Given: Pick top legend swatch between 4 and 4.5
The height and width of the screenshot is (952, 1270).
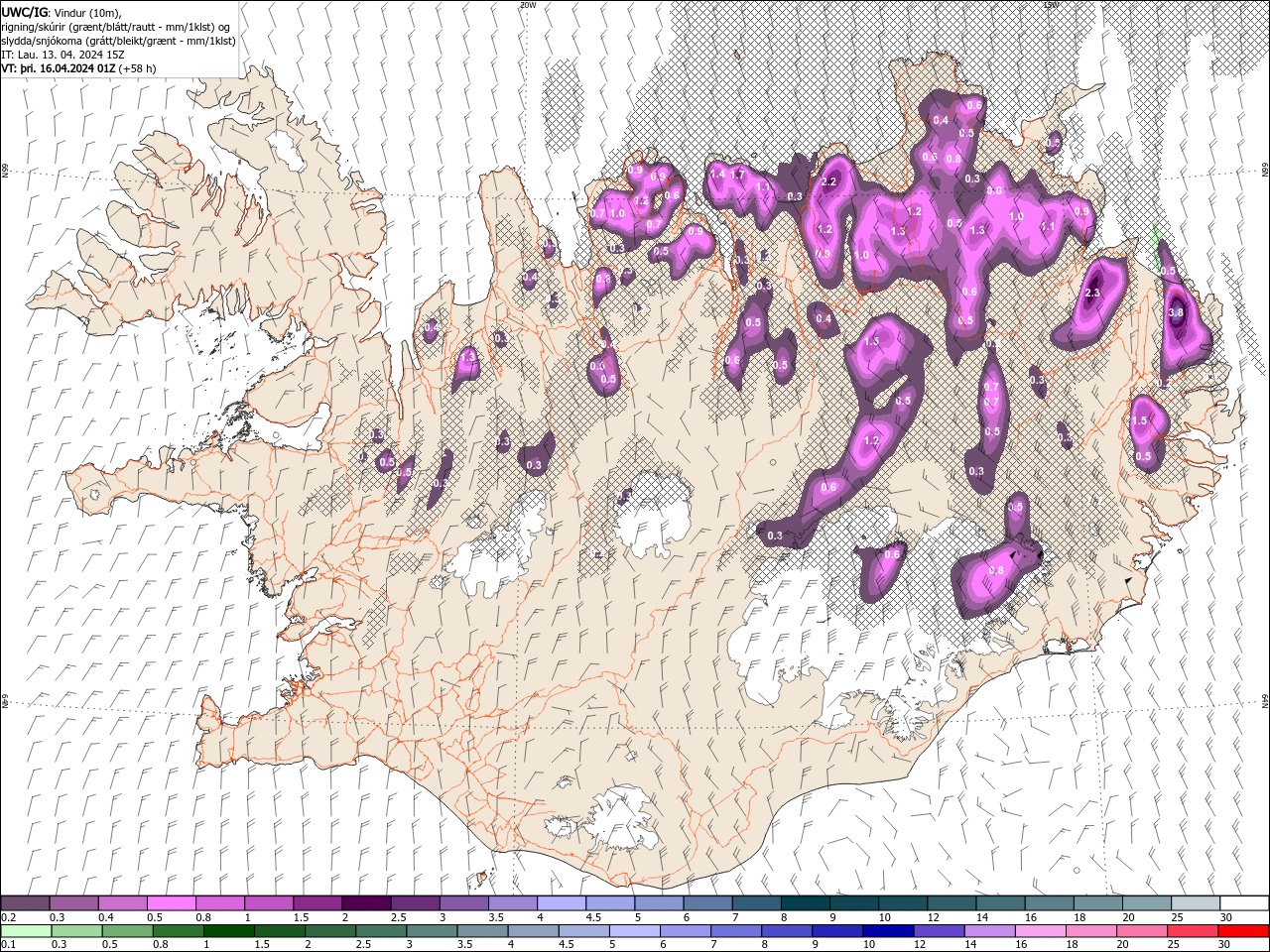Looking at the screenshot, I should (562, 903).
